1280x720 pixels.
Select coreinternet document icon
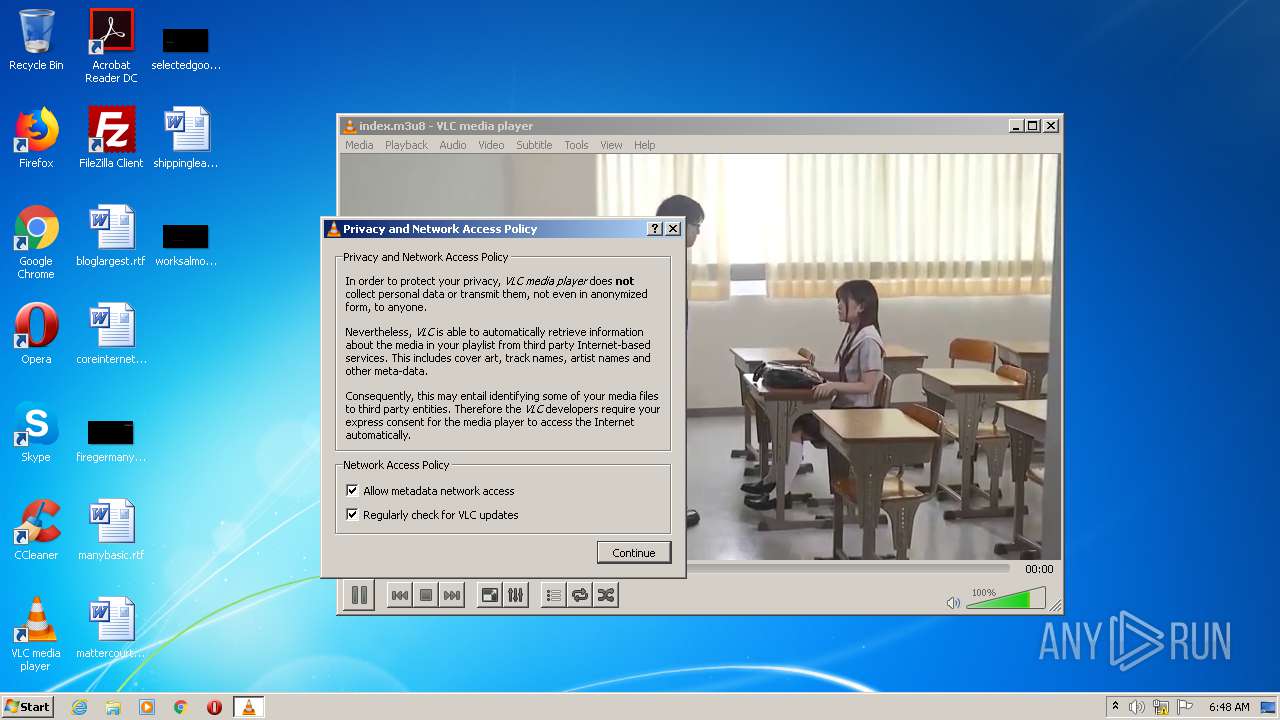[x=111, y=334]
